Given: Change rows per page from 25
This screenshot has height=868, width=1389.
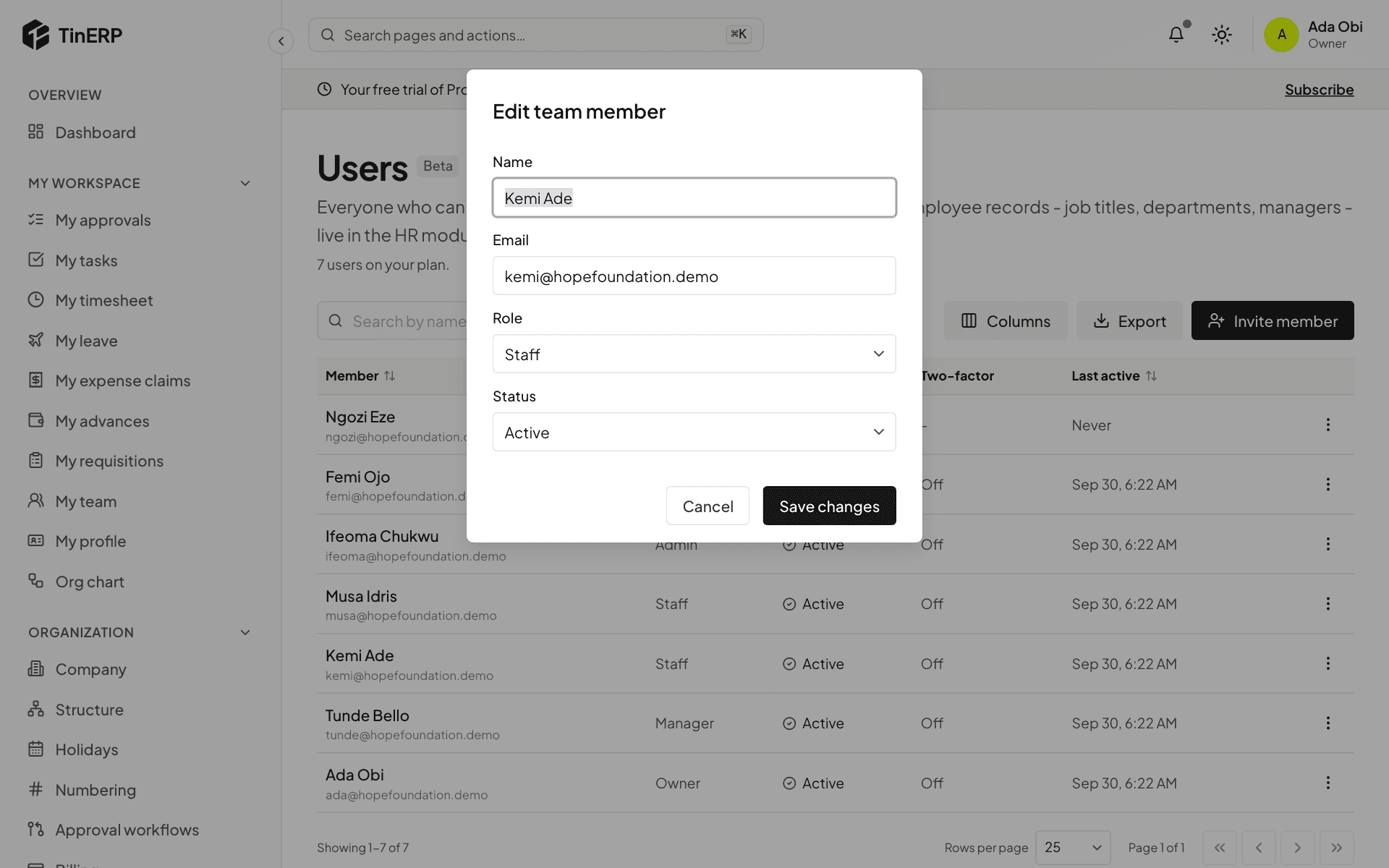Looking at the screenshot, I should (x=1073, y=848).
